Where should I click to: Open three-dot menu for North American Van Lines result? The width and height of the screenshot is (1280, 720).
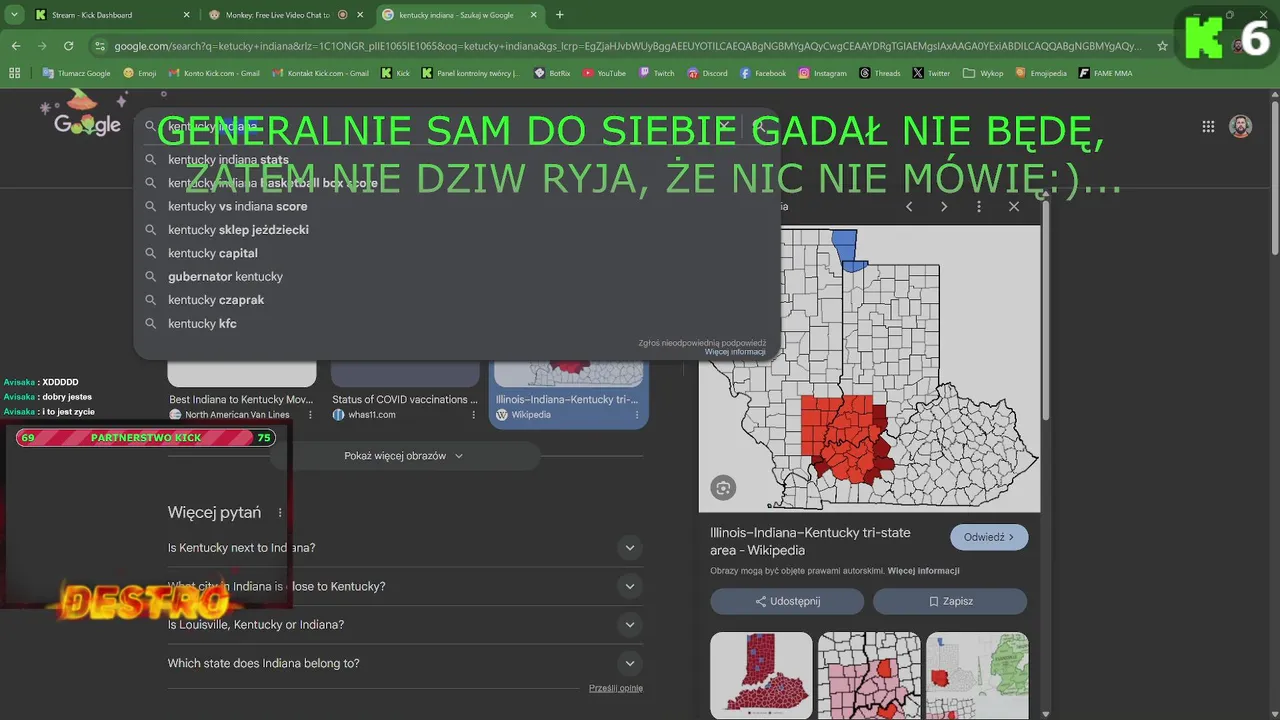(310, 414)
